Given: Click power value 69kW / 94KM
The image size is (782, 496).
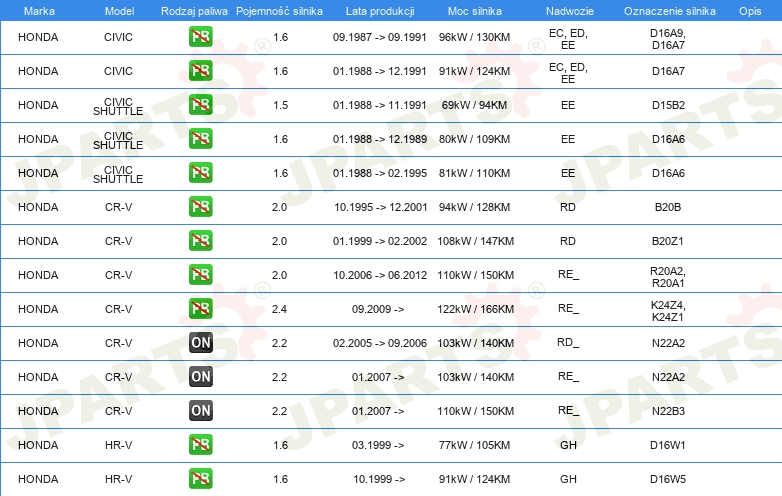Looking at the screenshot, I should point(474,105).
